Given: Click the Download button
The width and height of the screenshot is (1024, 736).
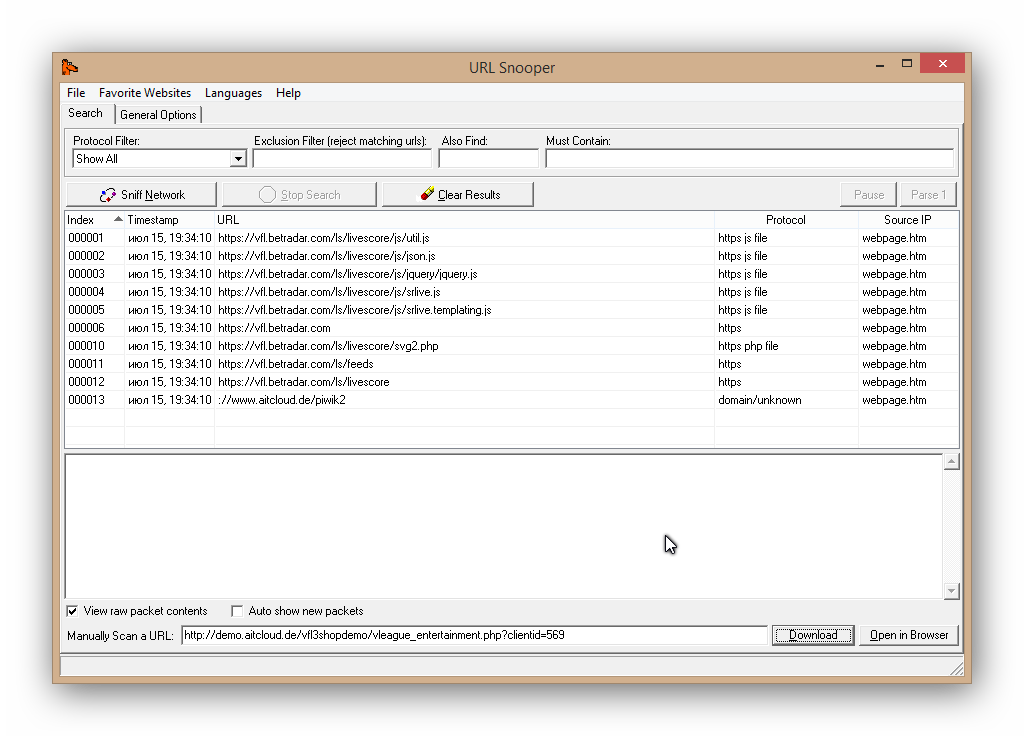Looking at the screenshot, I should (x=813, y=635).
